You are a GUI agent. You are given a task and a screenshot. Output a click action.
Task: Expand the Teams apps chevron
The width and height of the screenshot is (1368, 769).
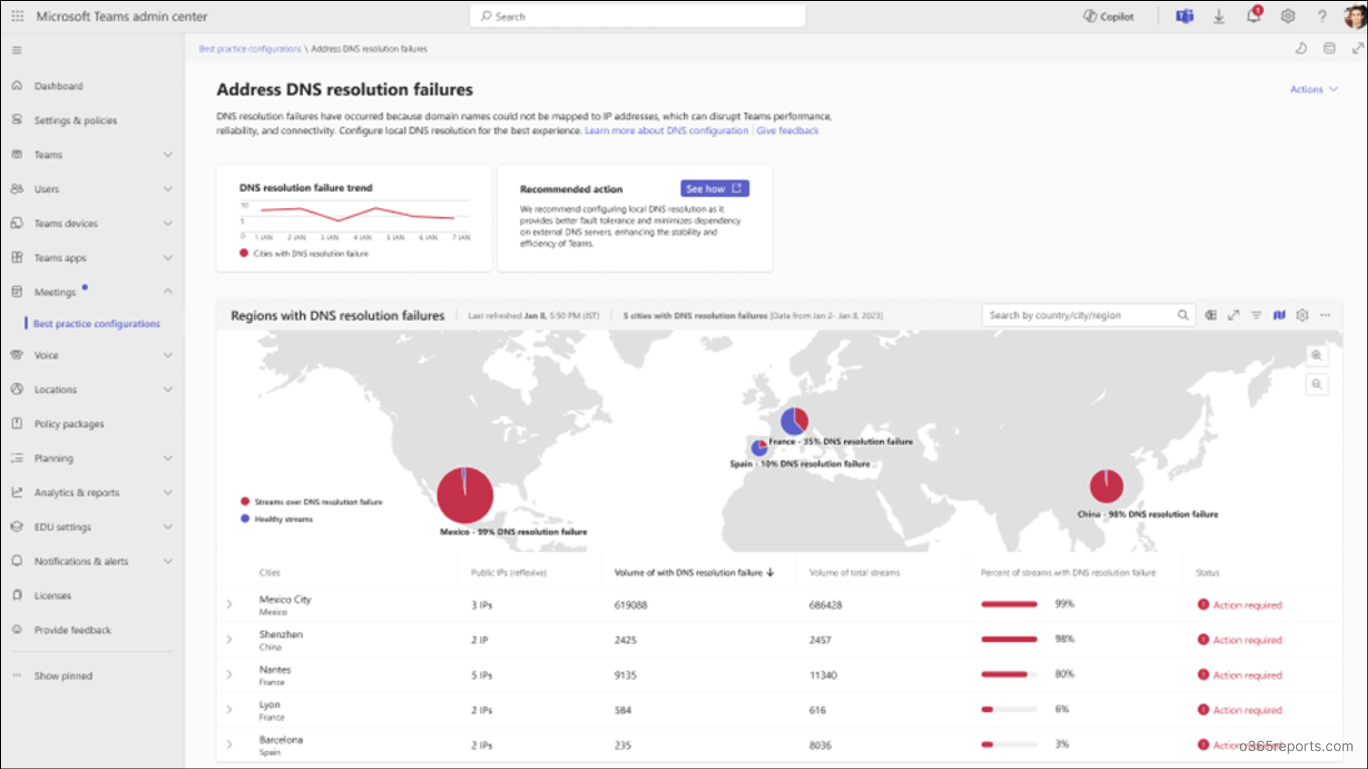point(168,258)
